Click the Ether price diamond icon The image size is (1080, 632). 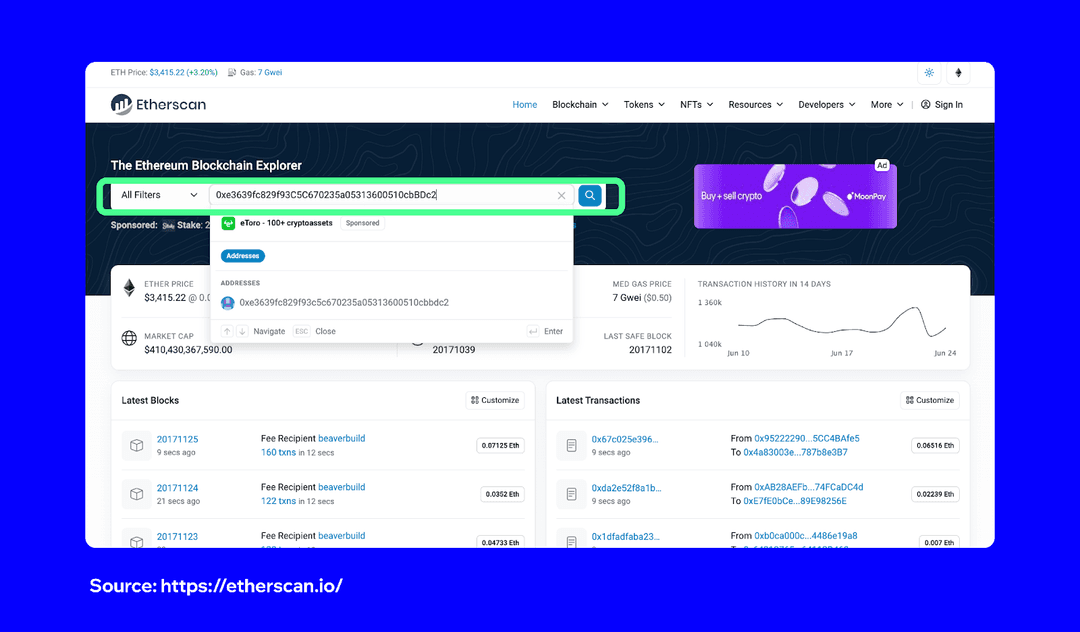click(x=130, y=287)
